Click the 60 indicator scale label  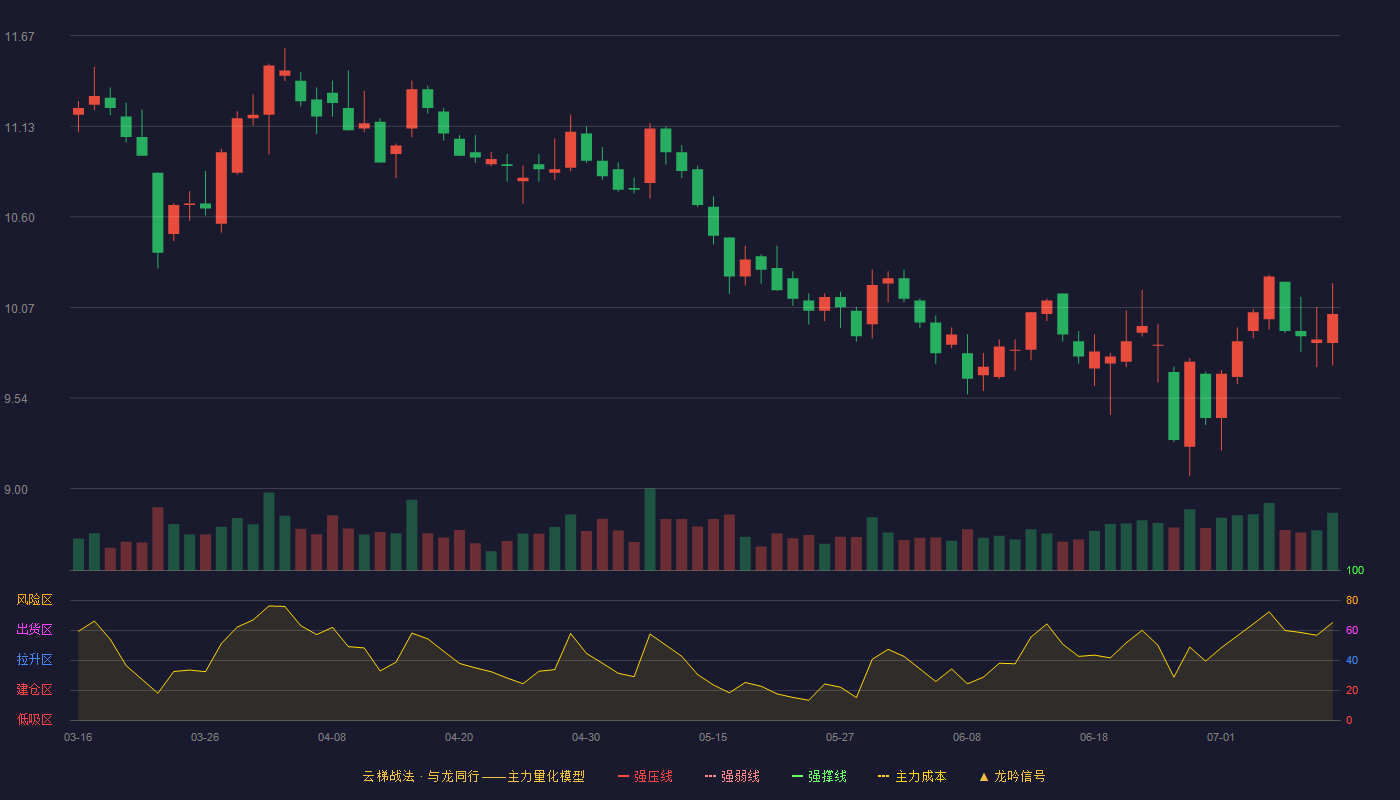1352,631
